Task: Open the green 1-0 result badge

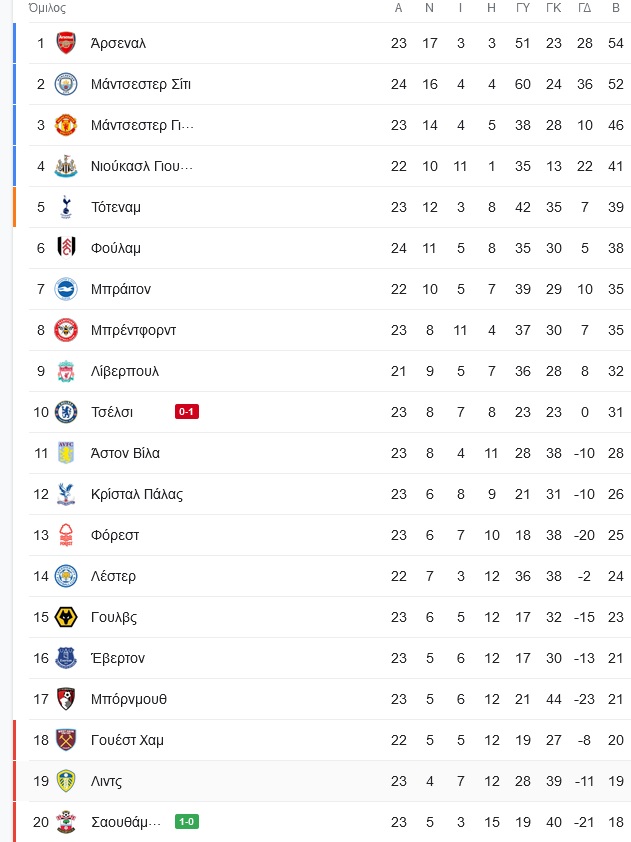Action: pyautogui.click(x=187, y=822)
